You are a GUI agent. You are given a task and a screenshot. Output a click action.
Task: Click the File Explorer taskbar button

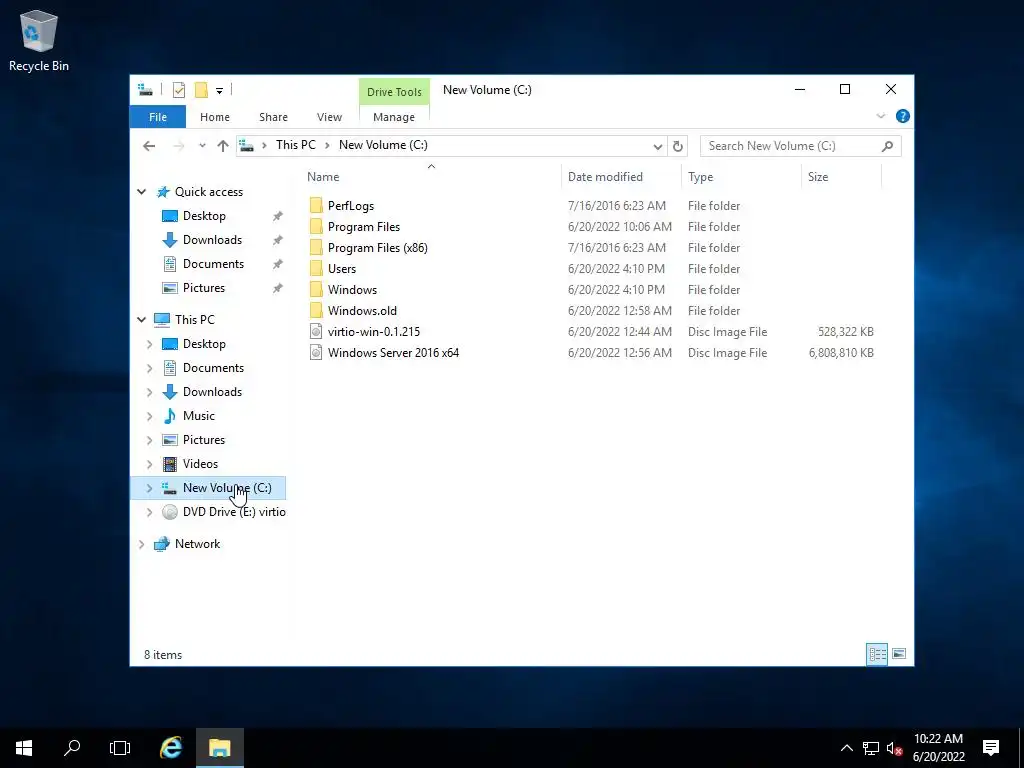point(220,748)
